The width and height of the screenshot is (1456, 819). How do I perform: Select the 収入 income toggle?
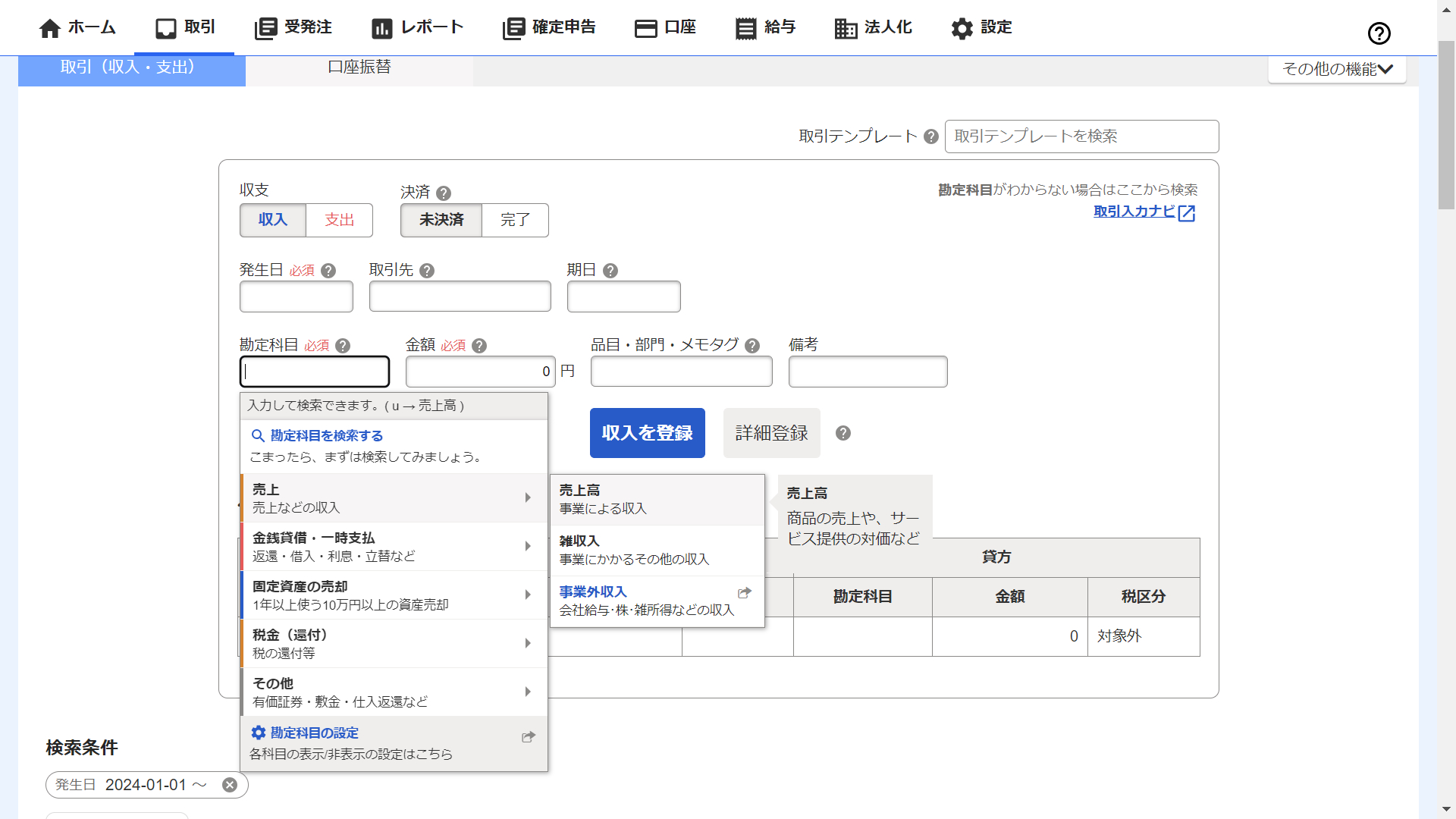tap(273, 220)
